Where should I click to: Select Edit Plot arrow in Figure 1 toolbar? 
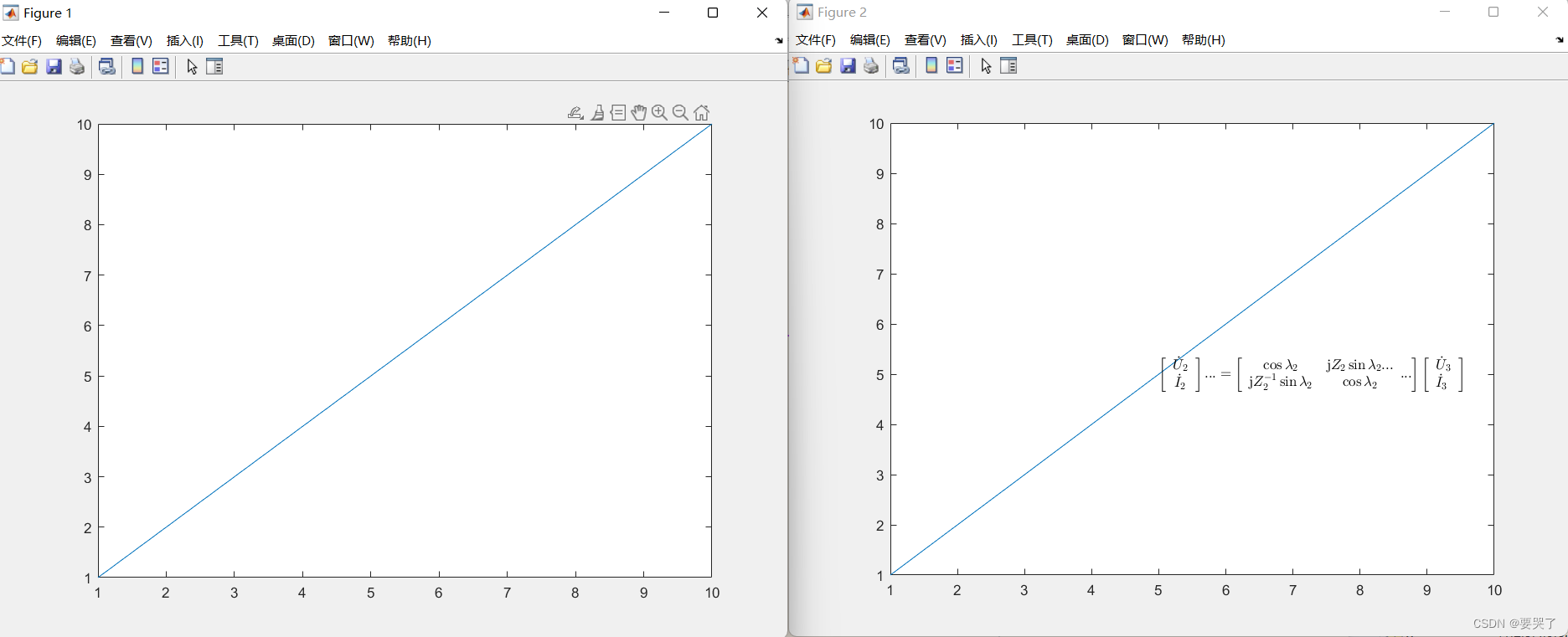point(192,67)
